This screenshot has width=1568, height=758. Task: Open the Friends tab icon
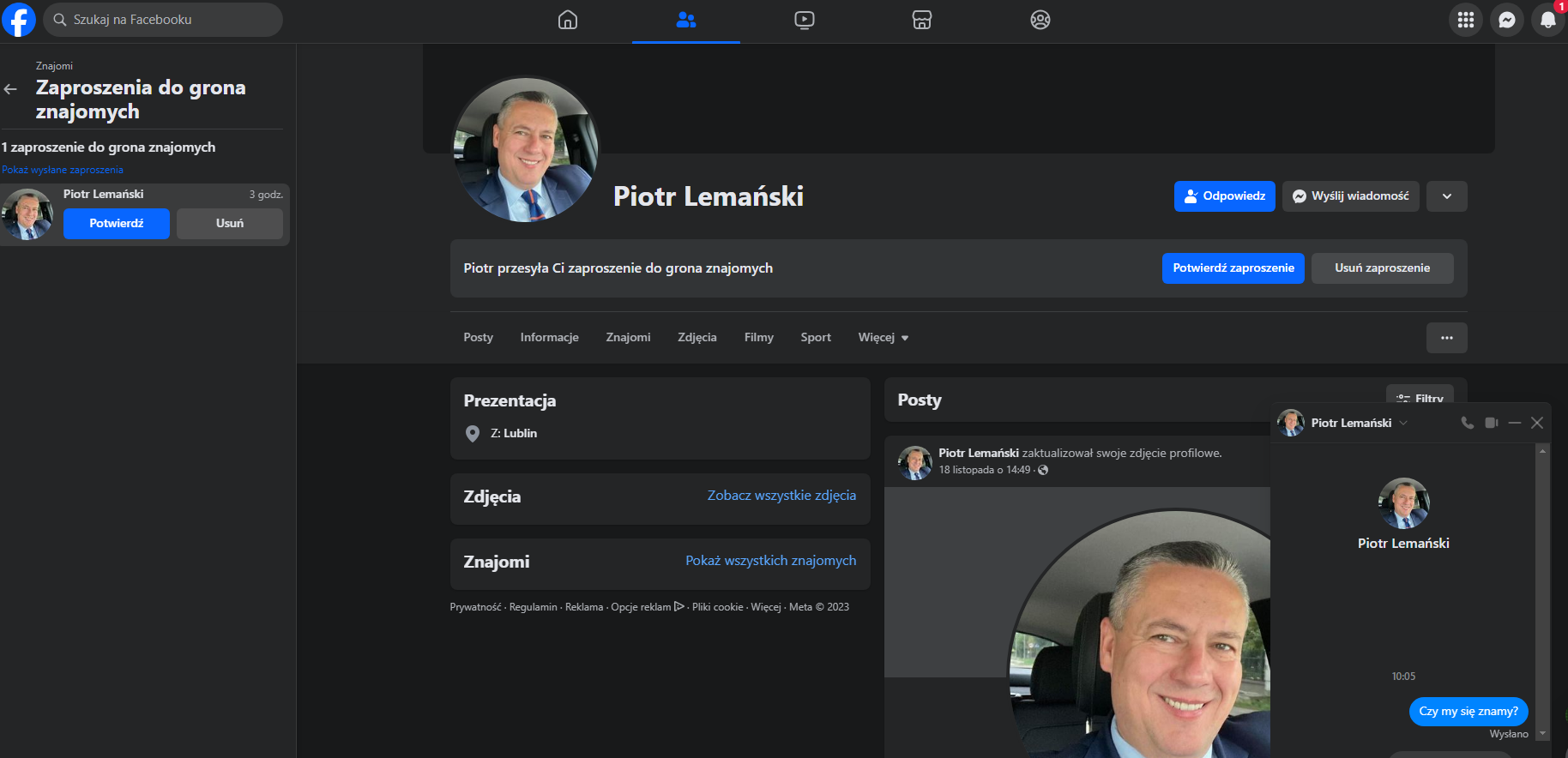tap(686, 20)
